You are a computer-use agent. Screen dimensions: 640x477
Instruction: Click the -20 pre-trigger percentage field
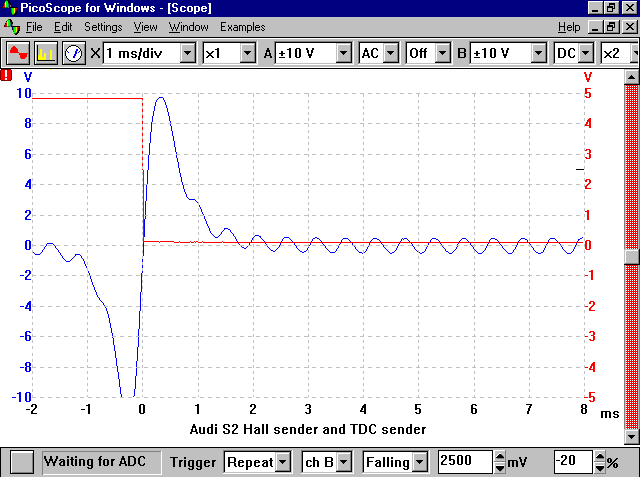point(575,462)
